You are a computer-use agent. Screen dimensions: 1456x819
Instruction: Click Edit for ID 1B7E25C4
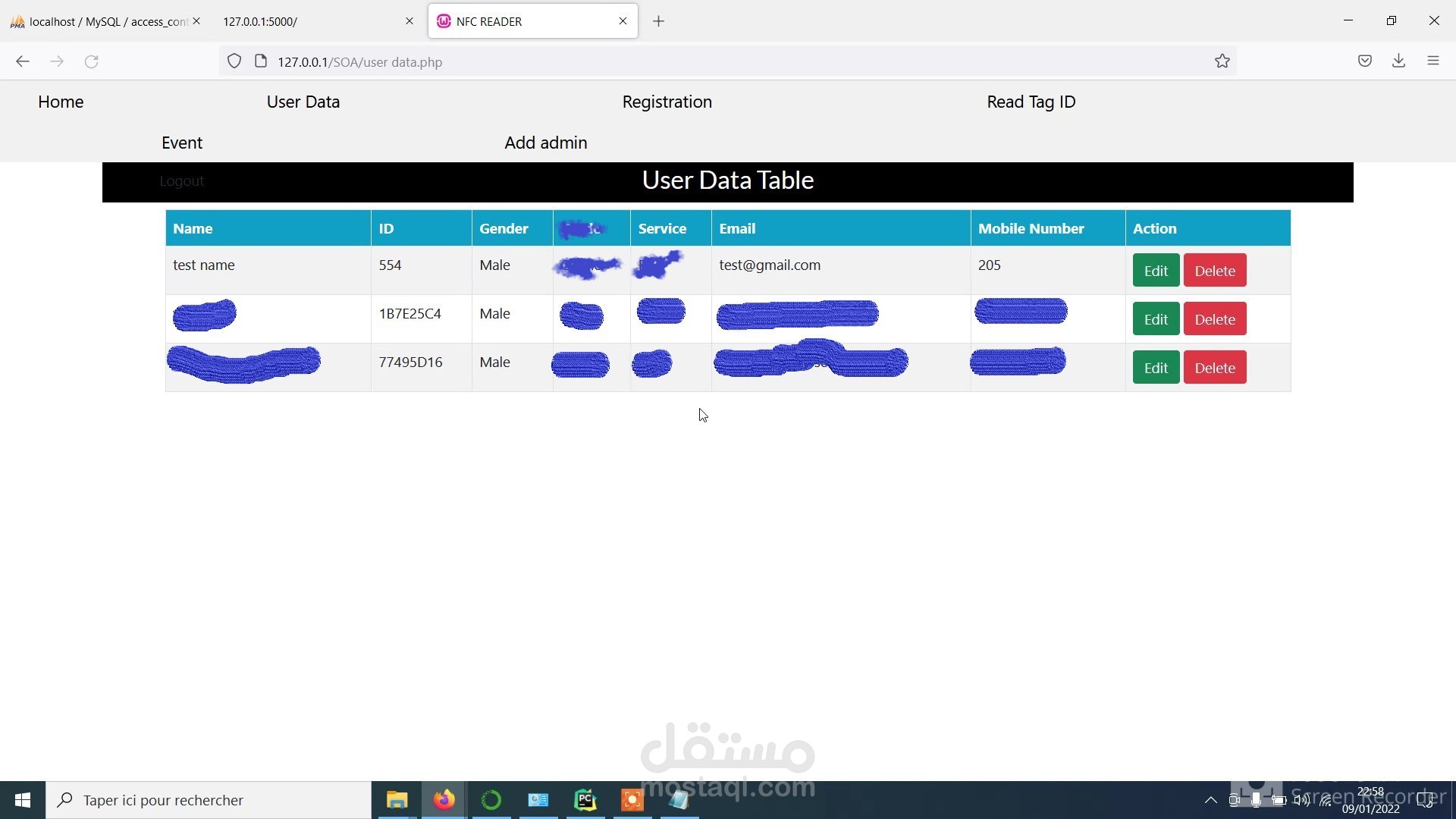[x=1155, y=319]
